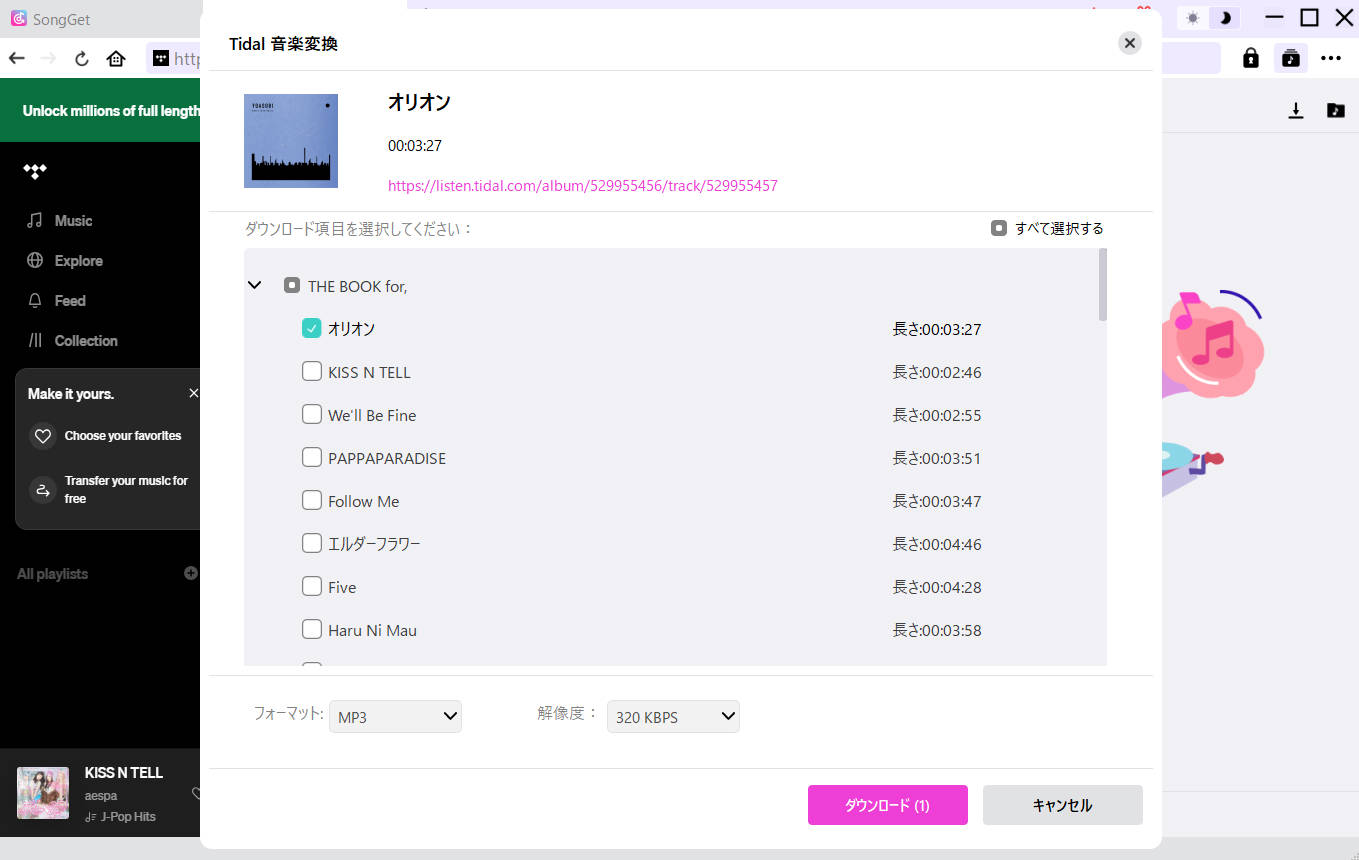Reload the page with the refresh icon
This screenshot has height=860, width=1359.
coord(82,58)
